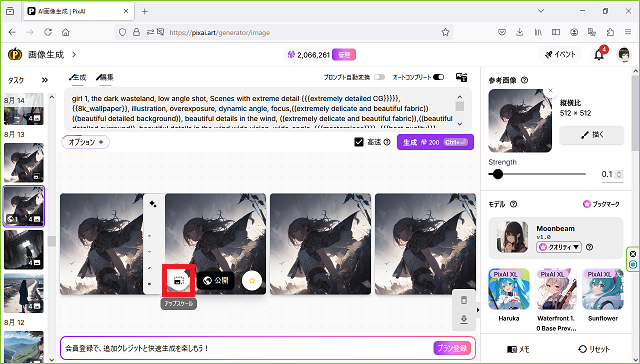The image size is (640, 364).
Task: Uncheck the 高速 checkbox
Action: (x=359, y=142)
